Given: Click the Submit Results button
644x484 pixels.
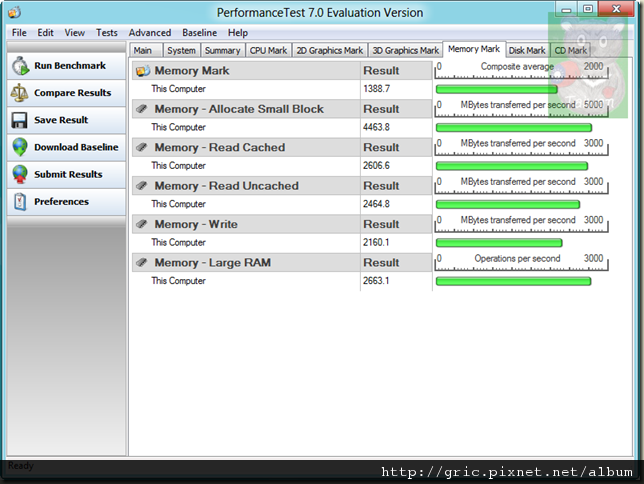Looking at the screenshot, I should click(x=67, y=174).
